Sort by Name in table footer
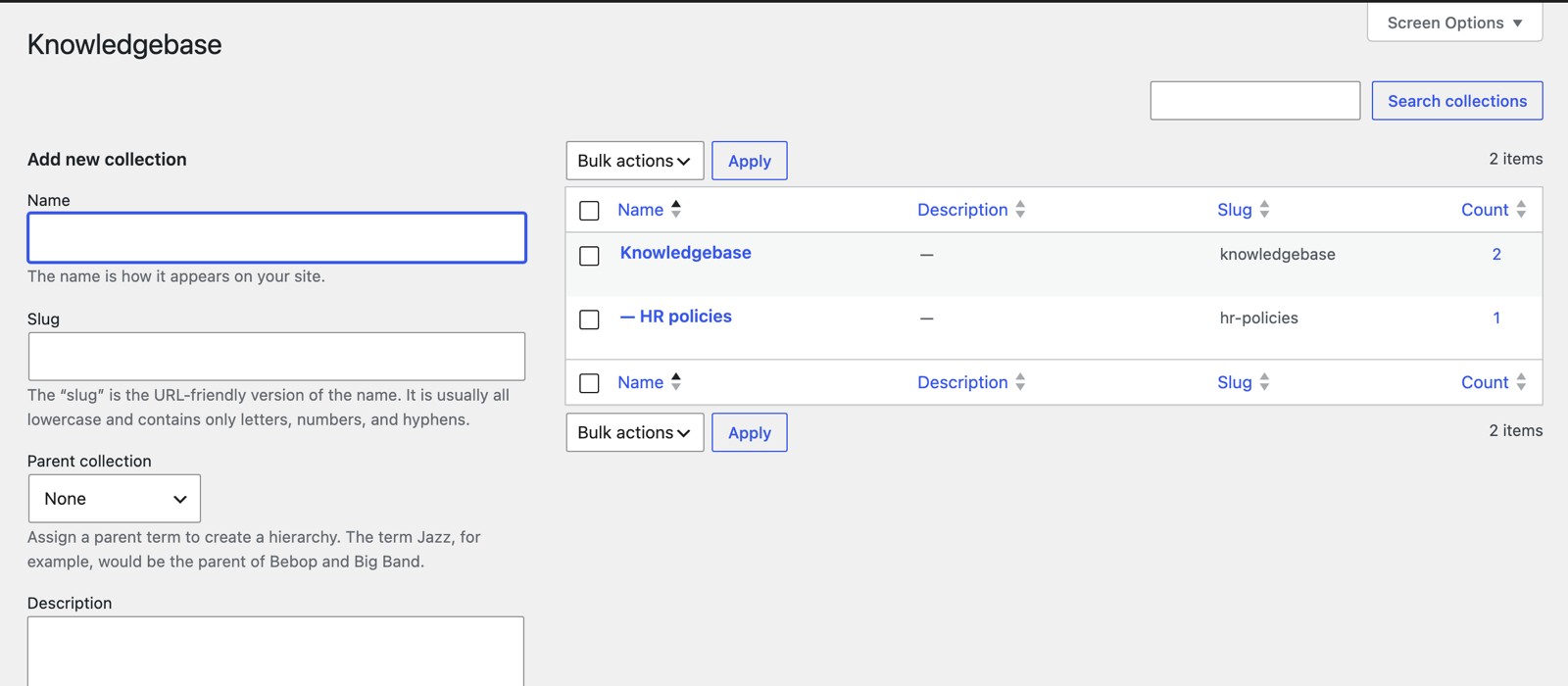This screenshot has height=686, width=1568. pyautogui.click(x=640, y=382)
